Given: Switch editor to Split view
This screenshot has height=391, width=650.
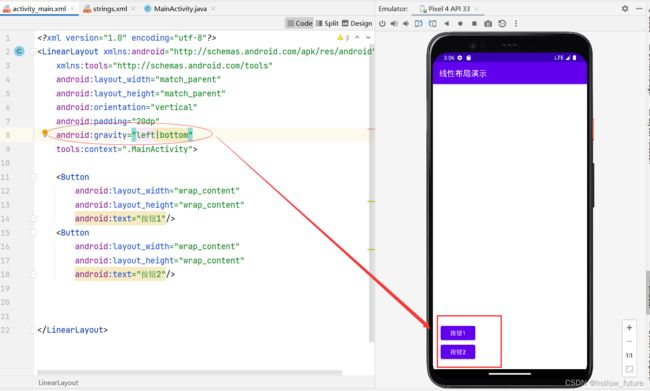Looking at the screenshot, I should pos(327,24).
